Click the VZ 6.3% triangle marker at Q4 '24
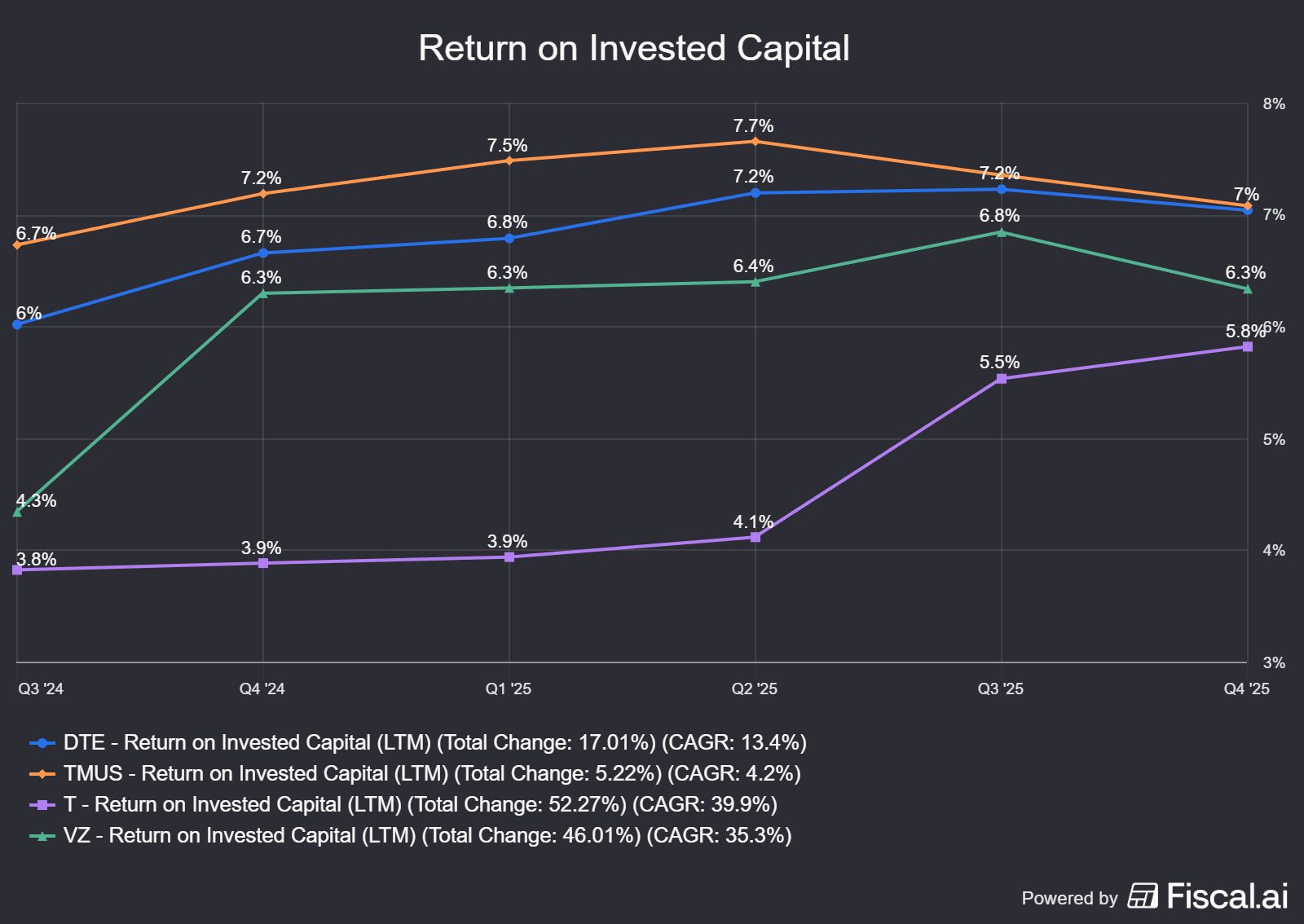This screenshot has height=924, width=1304. (263, 293)
